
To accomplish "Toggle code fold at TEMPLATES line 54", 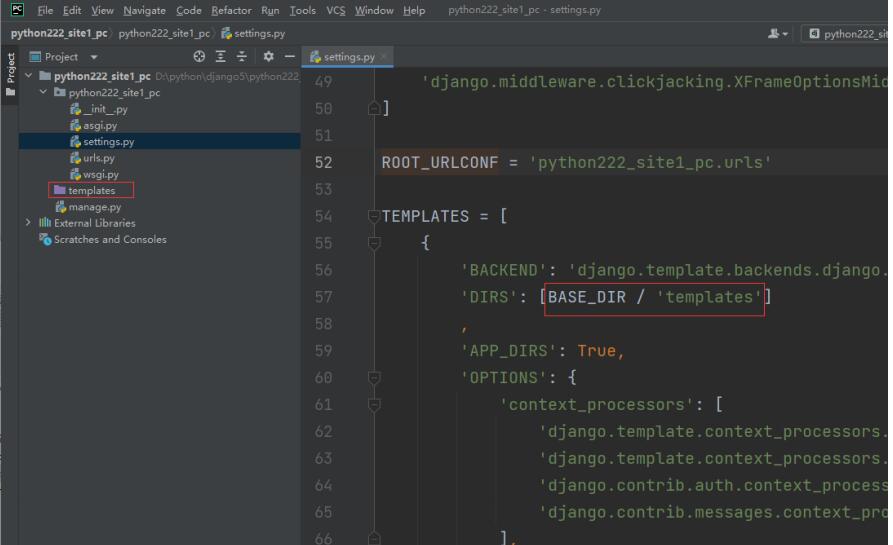I will (x=374, y=216).
